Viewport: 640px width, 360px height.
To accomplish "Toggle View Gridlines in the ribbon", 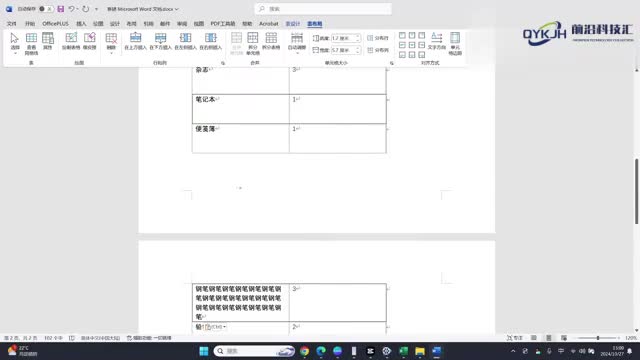I will point(31,43).
